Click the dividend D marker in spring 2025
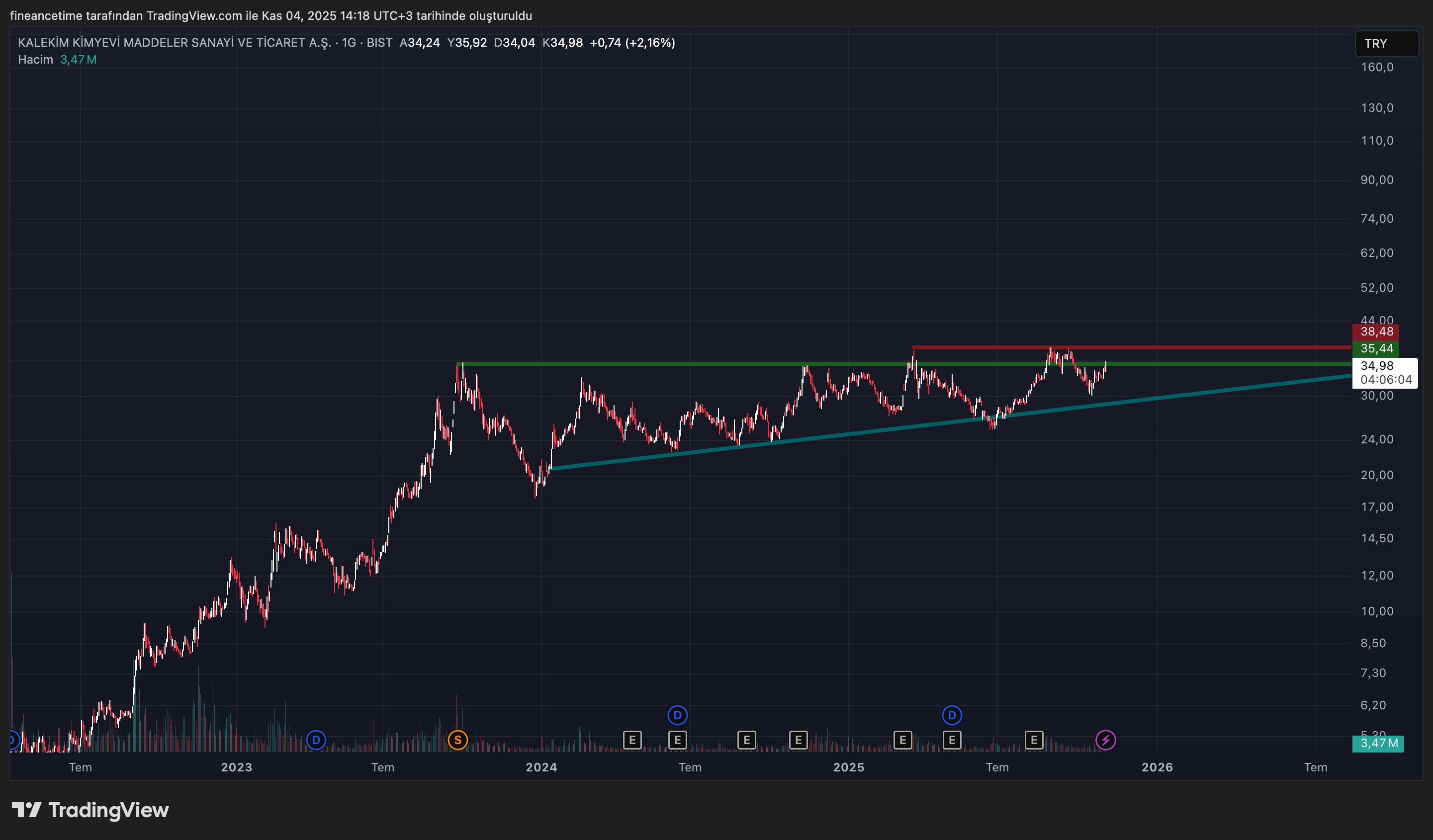This screenshot has width=1433, height=840. click(x=952, y=715)
